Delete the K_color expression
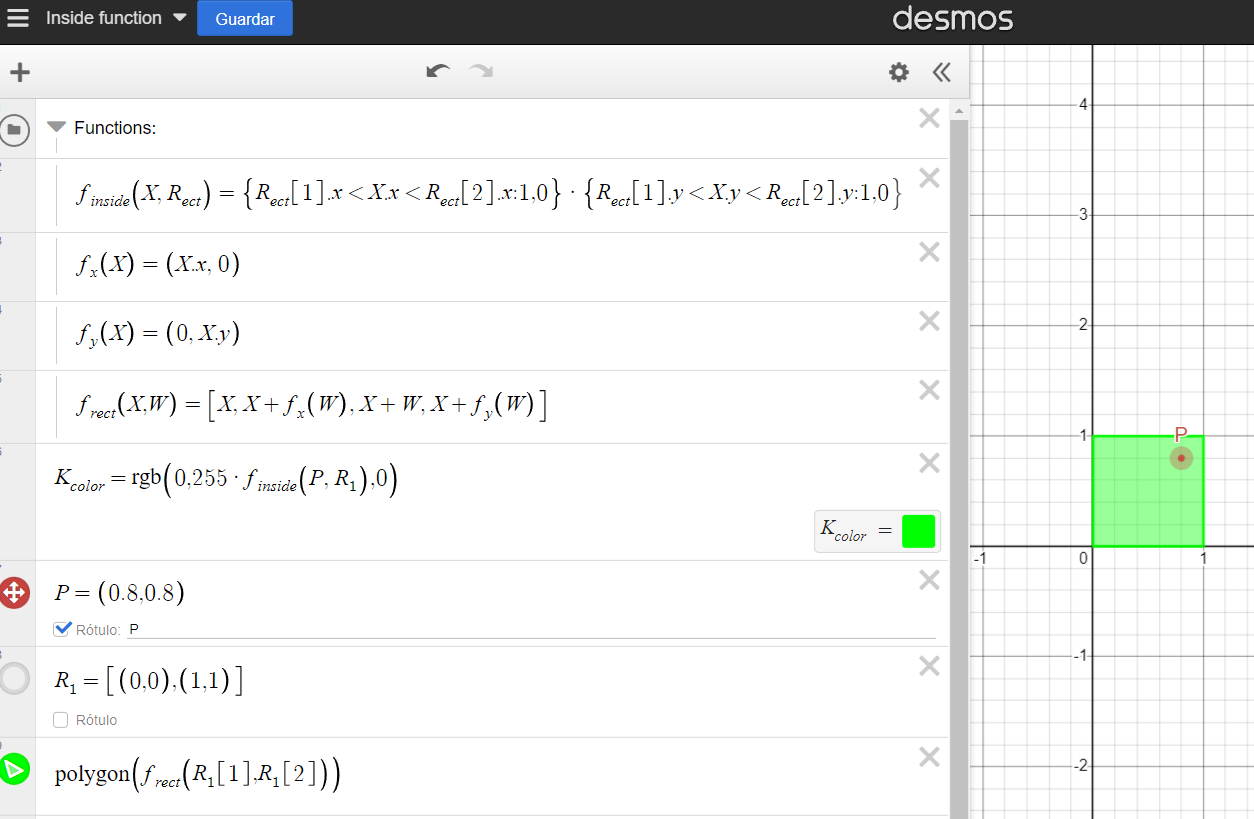Viewport: 1254px width, 819px height. 929,463
